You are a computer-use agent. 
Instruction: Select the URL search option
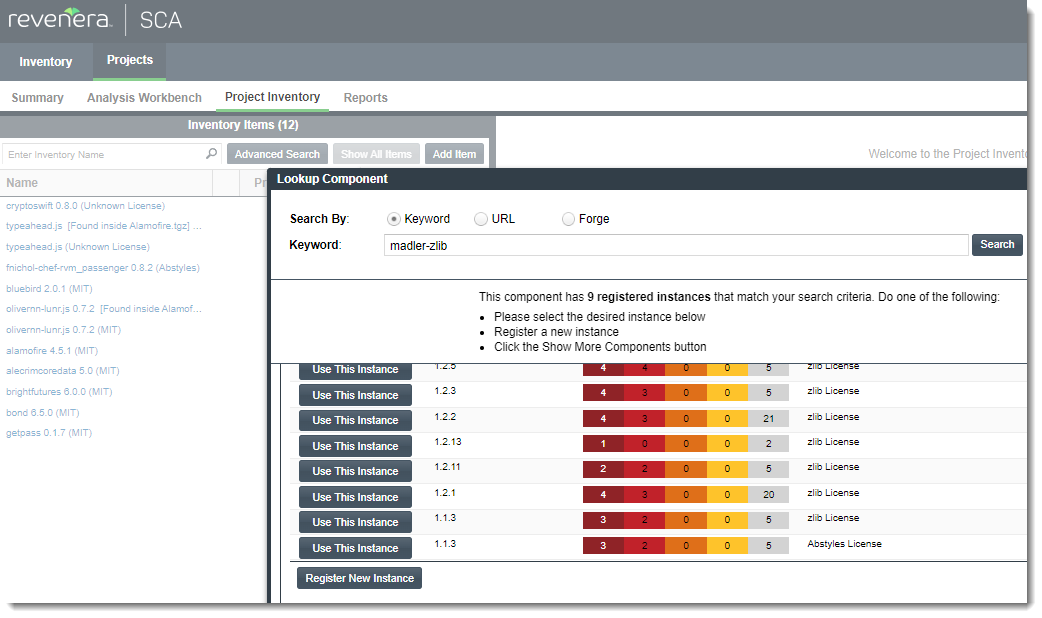click(x=481, y=219)
